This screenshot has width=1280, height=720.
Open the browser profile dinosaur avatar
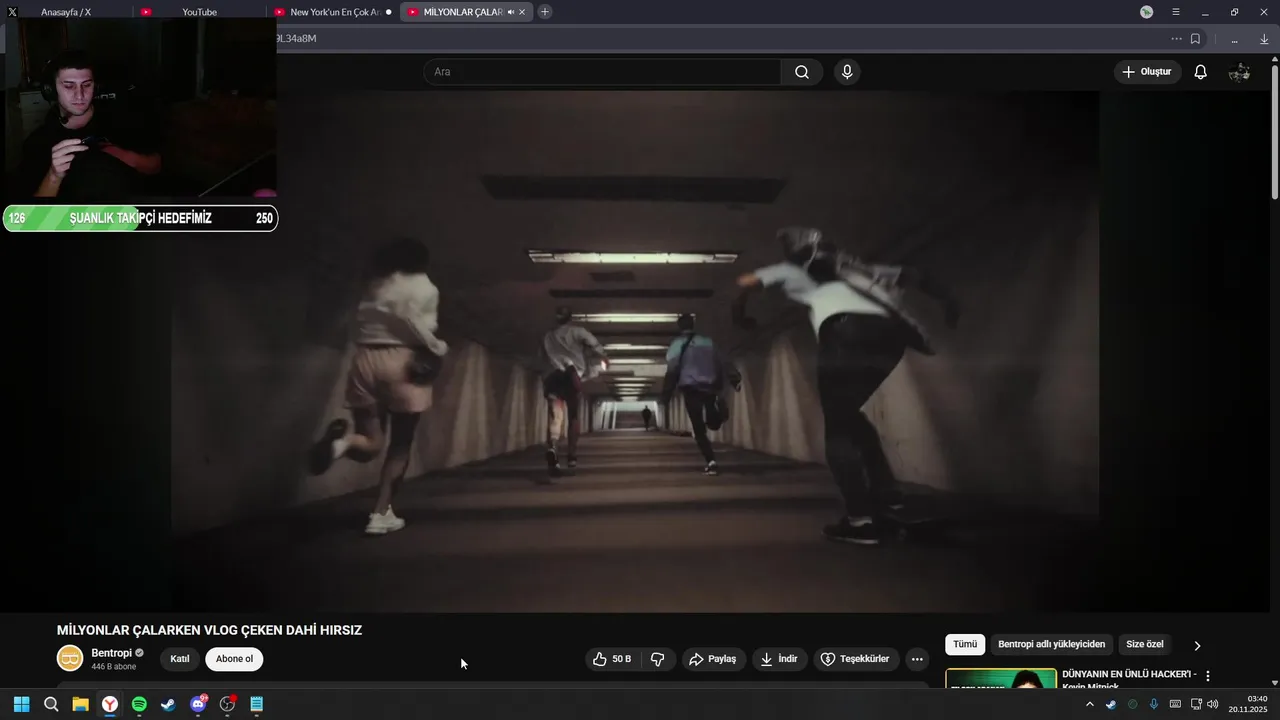point(1147,12)
